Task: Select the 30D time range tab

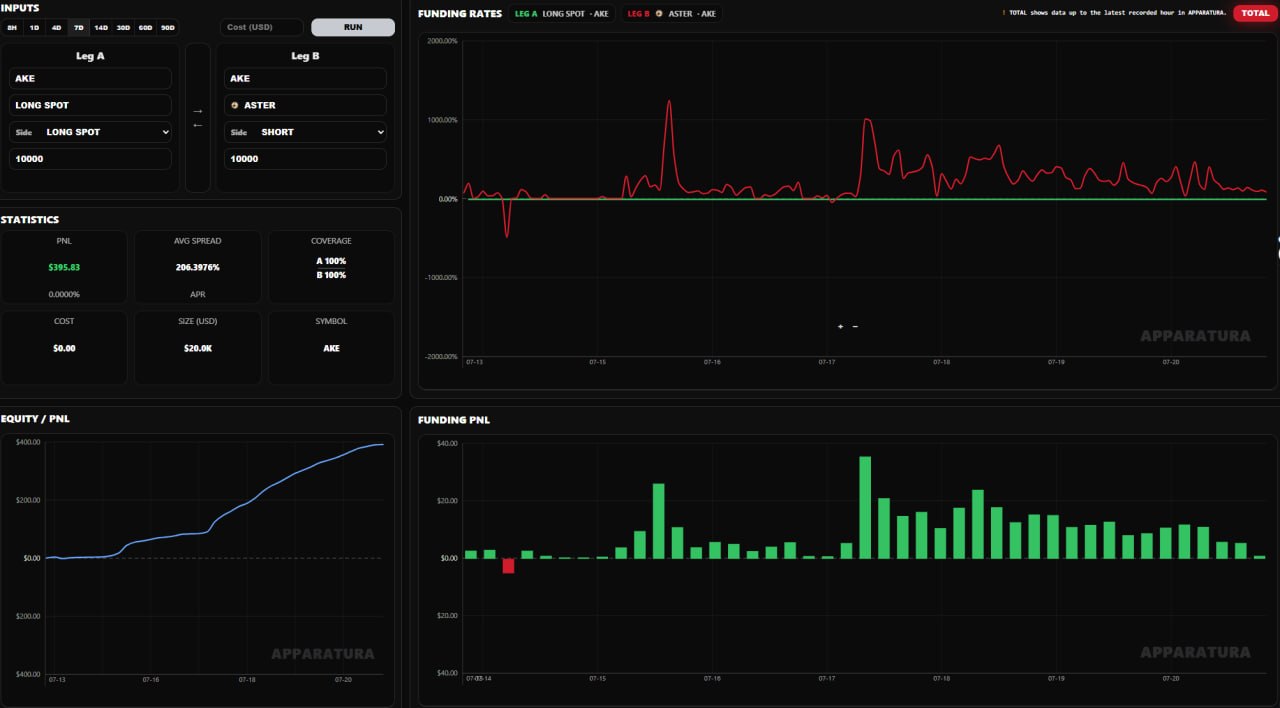Action: [123, 28]
